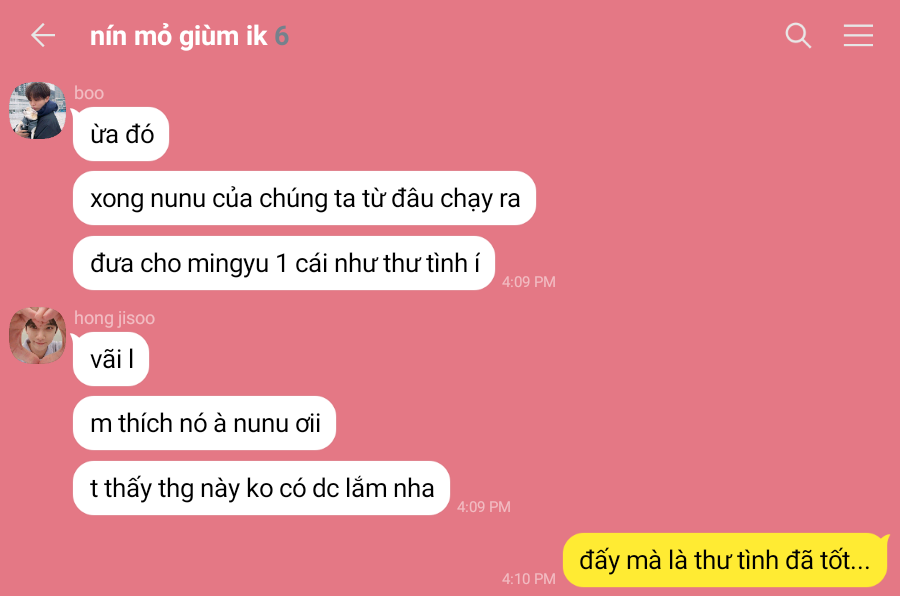Open boo's profile picture
900x596 pixels.
pos(38,110)
